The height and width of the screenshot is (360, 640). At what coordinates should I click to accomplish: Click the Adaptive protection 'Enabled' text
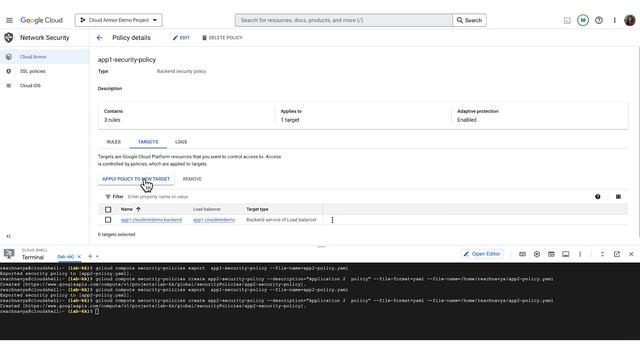tap(467, 120)
